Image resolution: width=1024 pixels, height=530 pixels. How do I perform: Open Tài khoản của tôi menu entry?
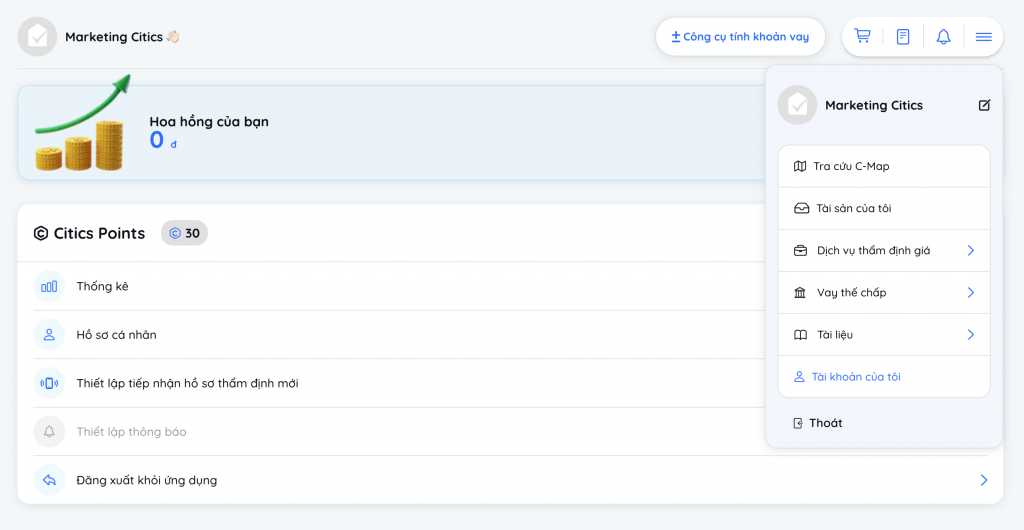click(x=855, y=377)
